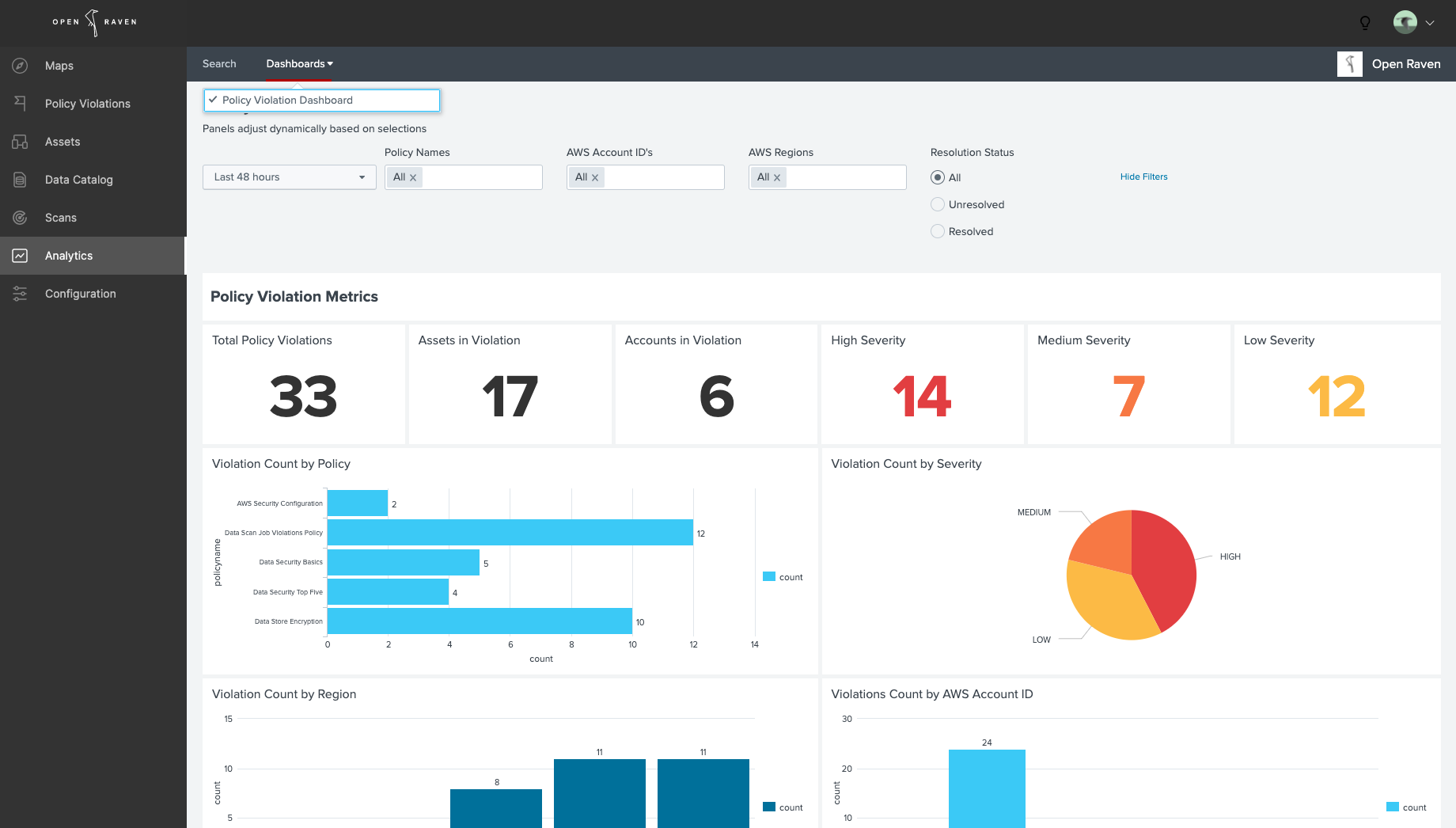Screen dimensions: 1456x828
Task: Click the Hide Filters link
Action: pyautogui.click(x=1143, y=177)
